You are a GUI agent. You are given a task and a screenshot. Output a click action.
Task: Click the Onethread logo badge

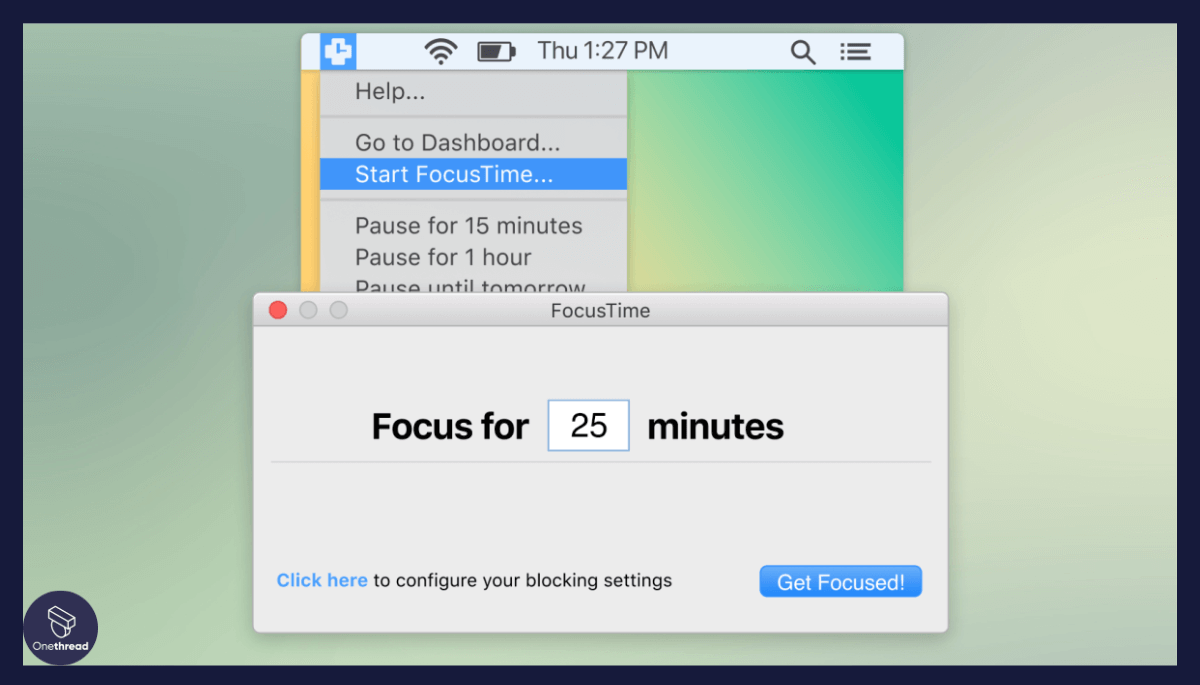pos(60,628)
